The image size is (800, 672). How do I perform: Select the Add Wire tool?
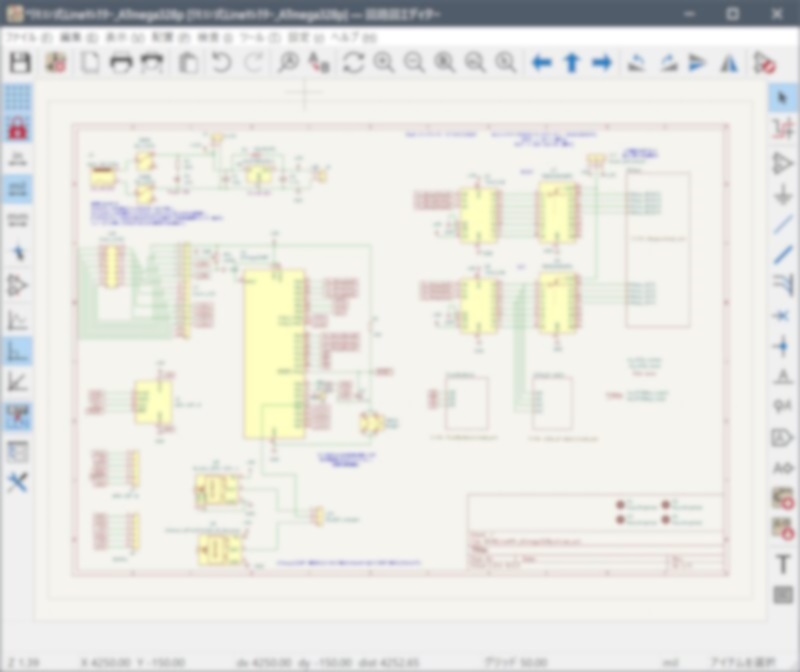pyautogui.click(x=783, y=223)
